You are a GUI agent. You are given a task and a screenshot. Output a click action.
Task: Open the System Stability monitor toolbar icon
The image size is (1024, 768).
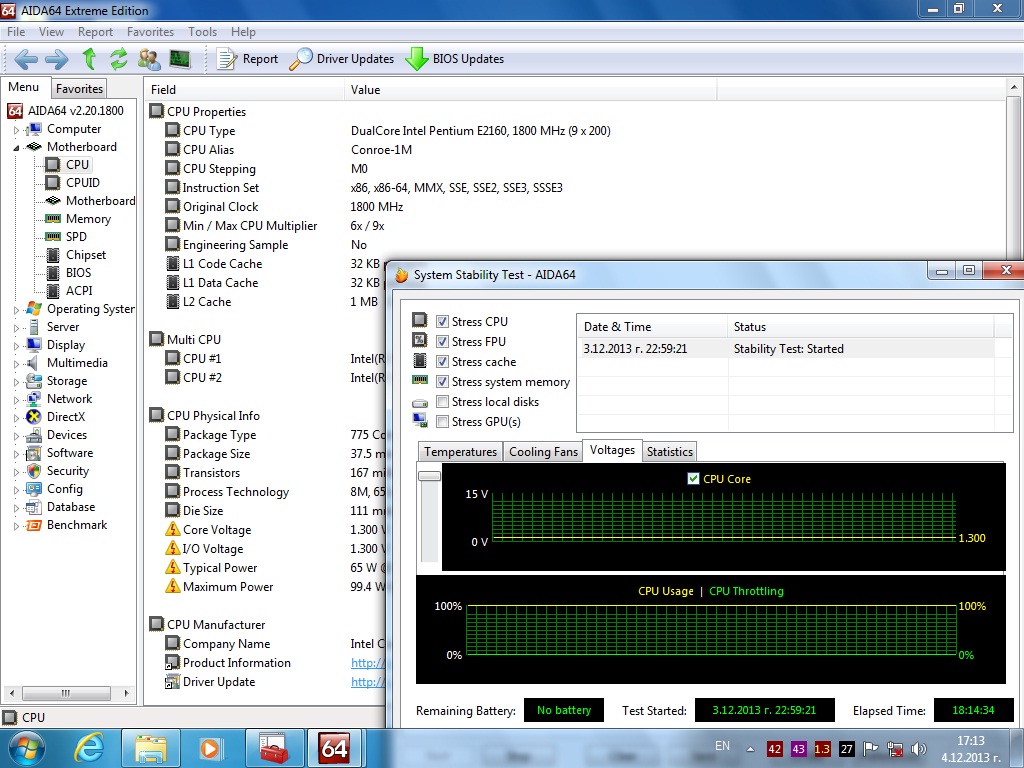pos(180,59)
